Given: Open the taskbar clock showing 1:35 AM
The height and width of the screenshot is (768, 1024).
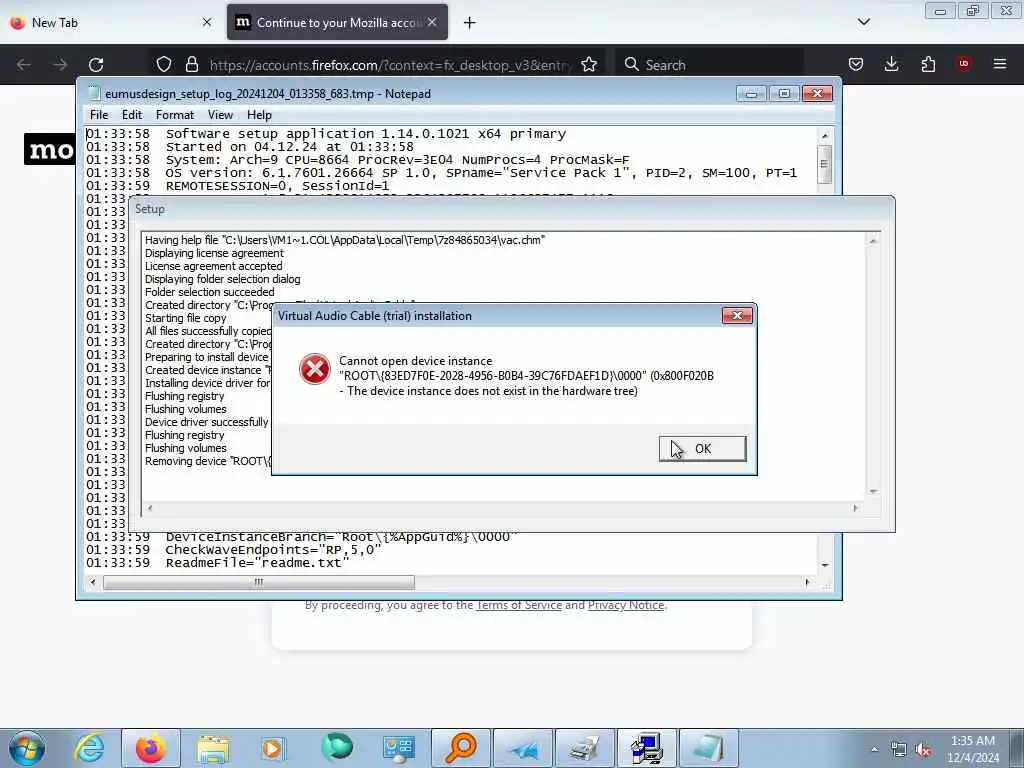Looking at the screenshot, I should tap(973, 749).
